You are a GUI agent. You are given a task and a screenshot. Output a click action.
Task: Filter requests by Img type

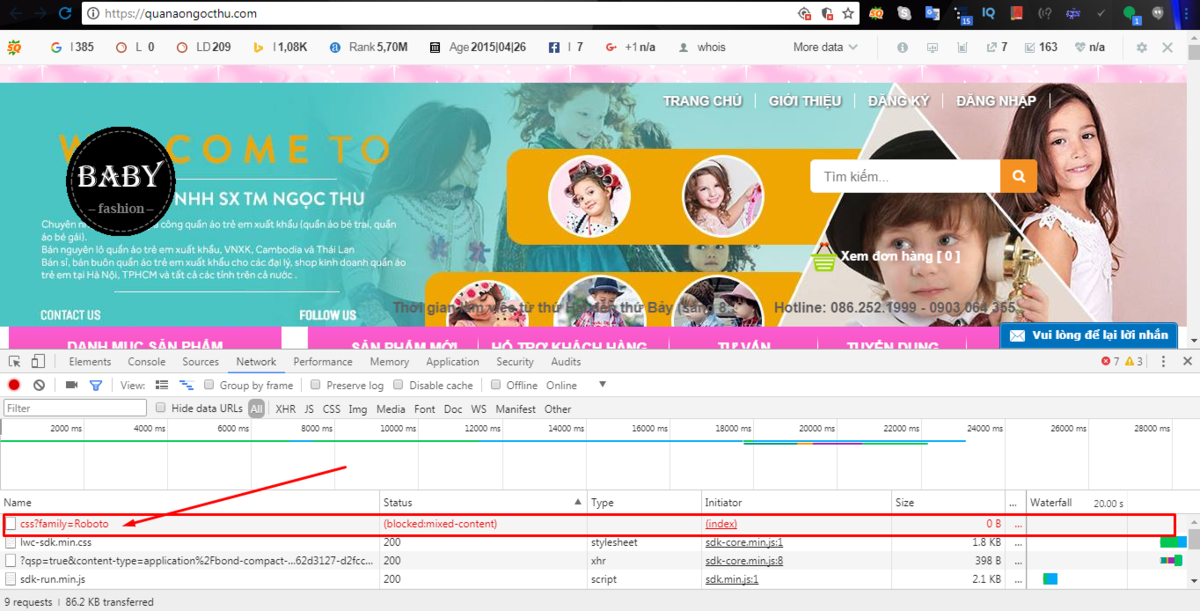pyautogui.click(x=358, y=409)
